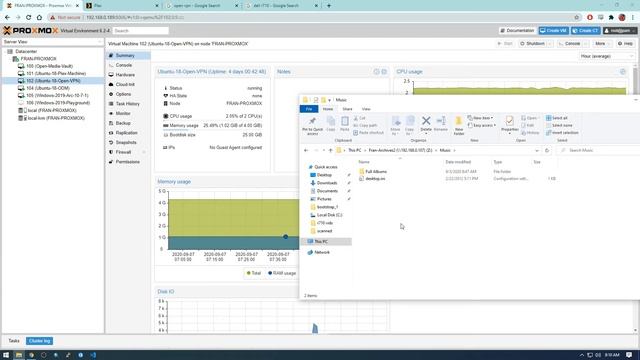The height and width of the screenshot is (360, 640).
Task: Select the desktop.ini file in Explorer
Action: point(375,179)
